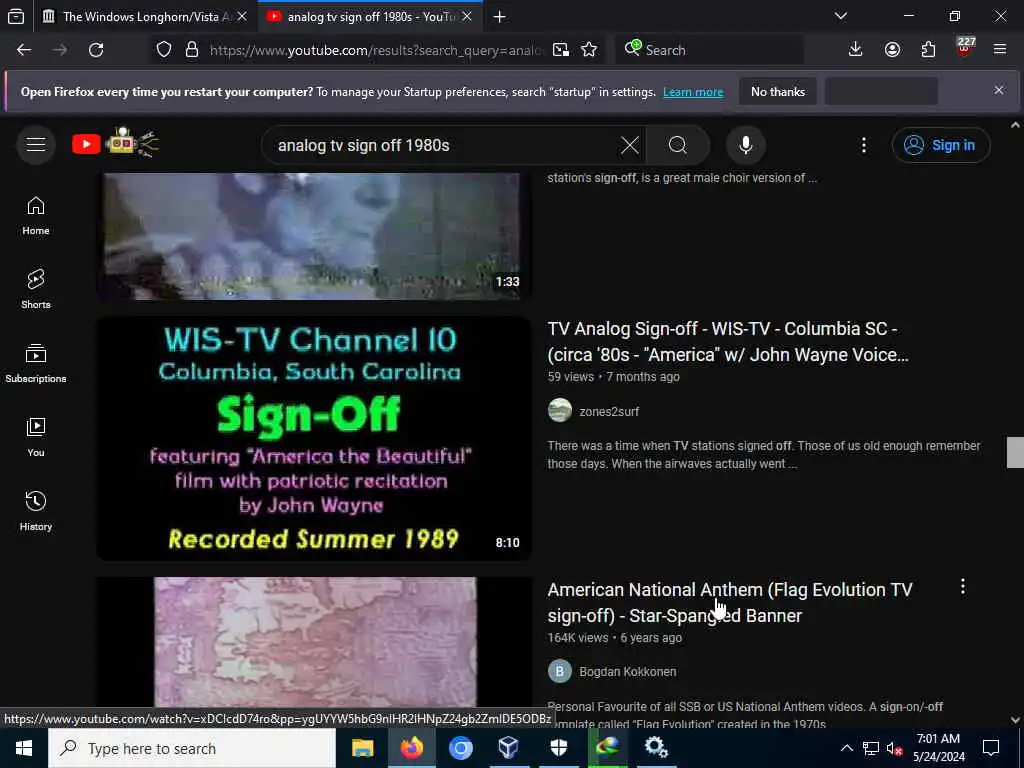Click the Firefox URL address bar
The image size is (1024, 768).
tap(376, 50)
